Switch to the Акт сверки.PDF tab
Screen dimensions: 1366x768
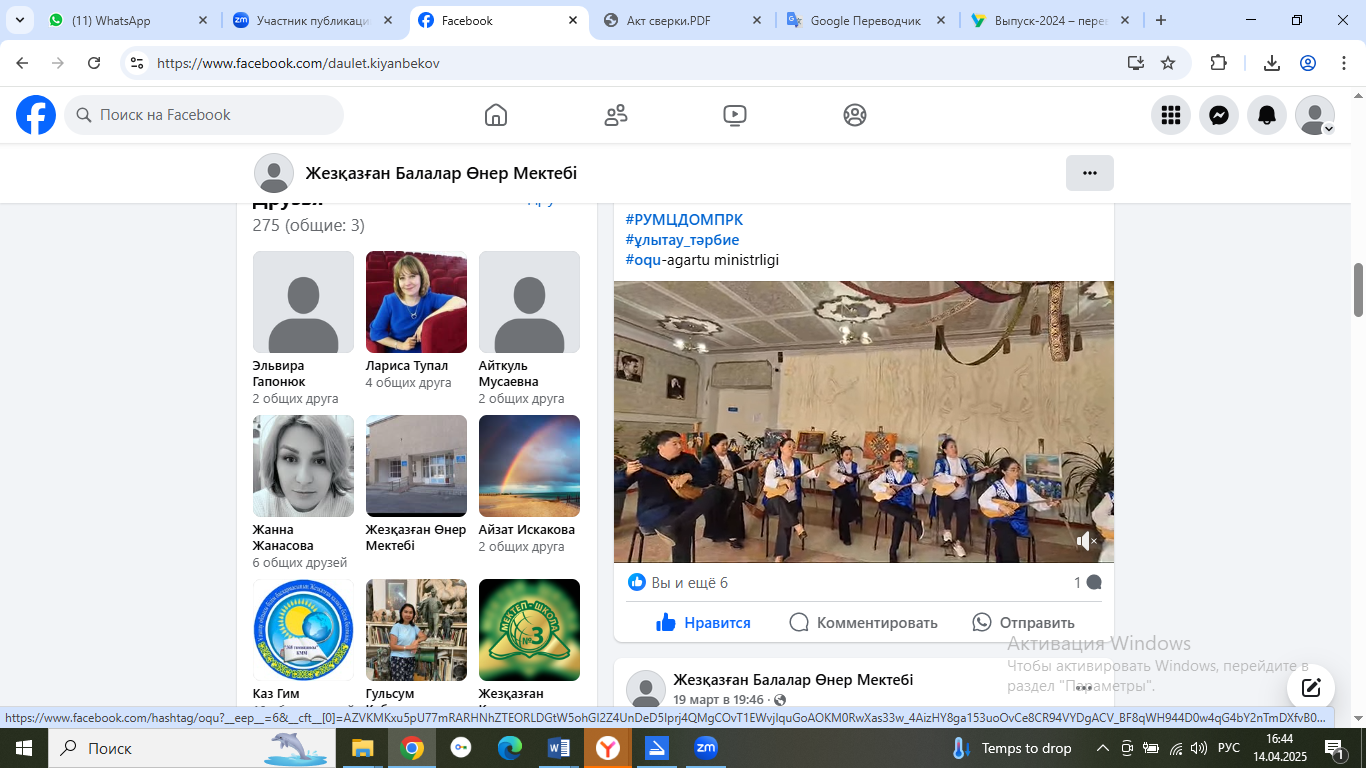683,20
